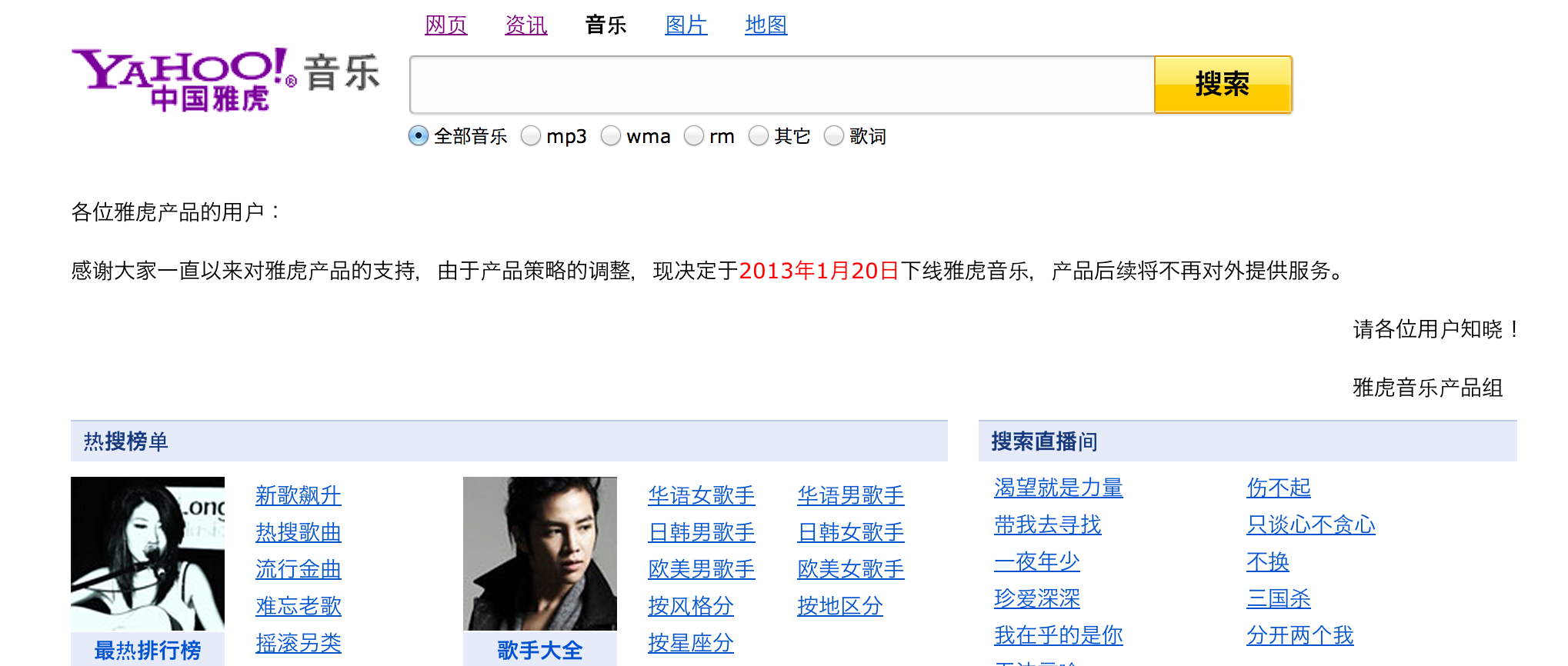Select the mp3 radio option
Image resolution: width=1568 pixels, height=666 pixels.
[531, 136]
